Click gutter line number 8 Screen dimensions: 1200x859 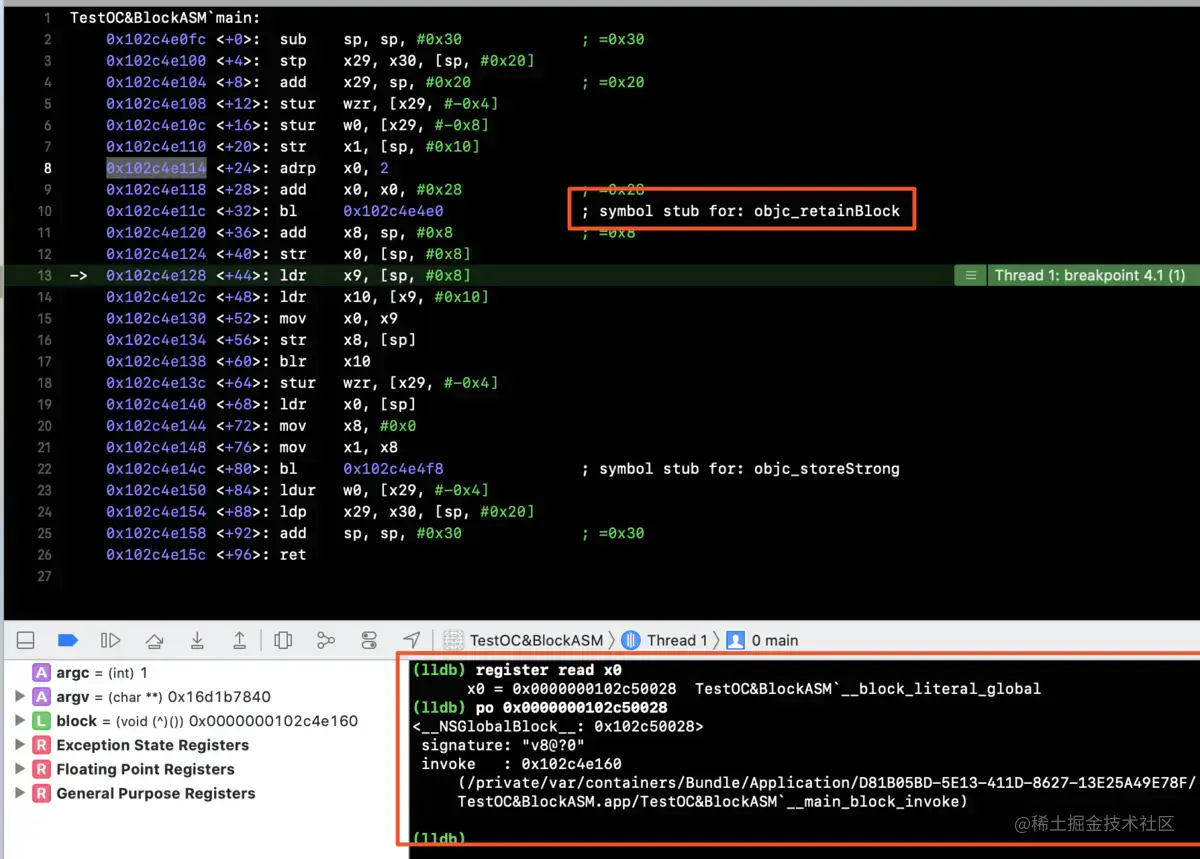point(47,168)
